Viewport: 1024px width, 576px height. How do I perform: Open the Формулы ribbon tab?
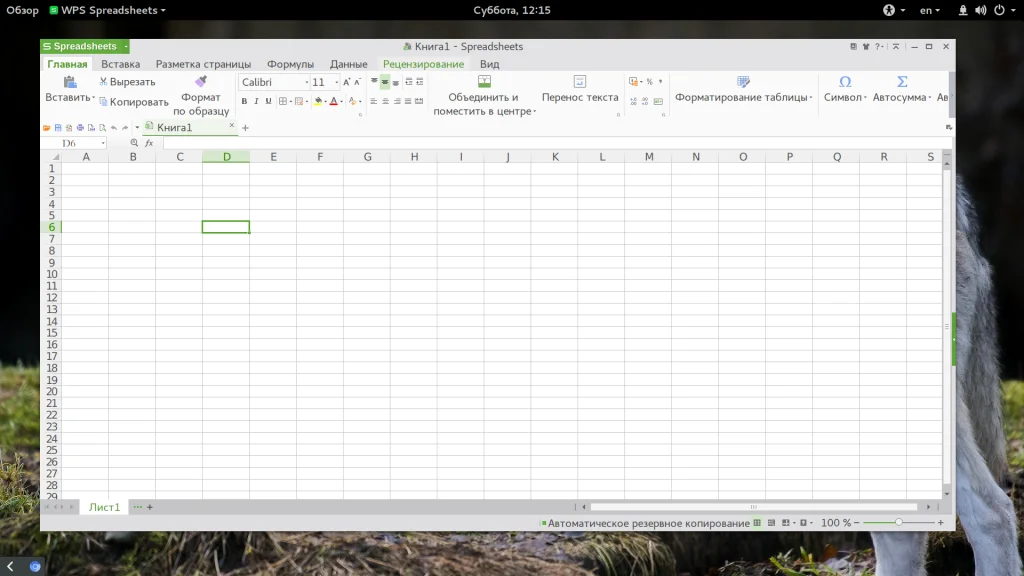point(290,64)
